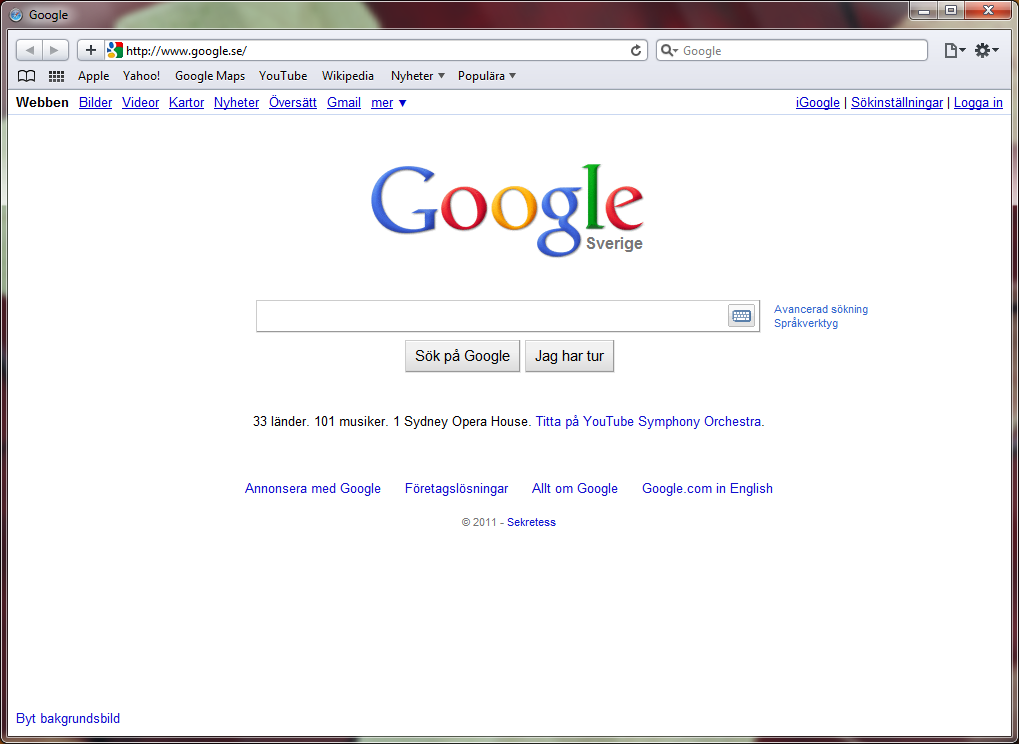This screenshot has height=744, width=1019.
Task: Open Nyheter link in Google nav
Action: click(x=237, y=103)
